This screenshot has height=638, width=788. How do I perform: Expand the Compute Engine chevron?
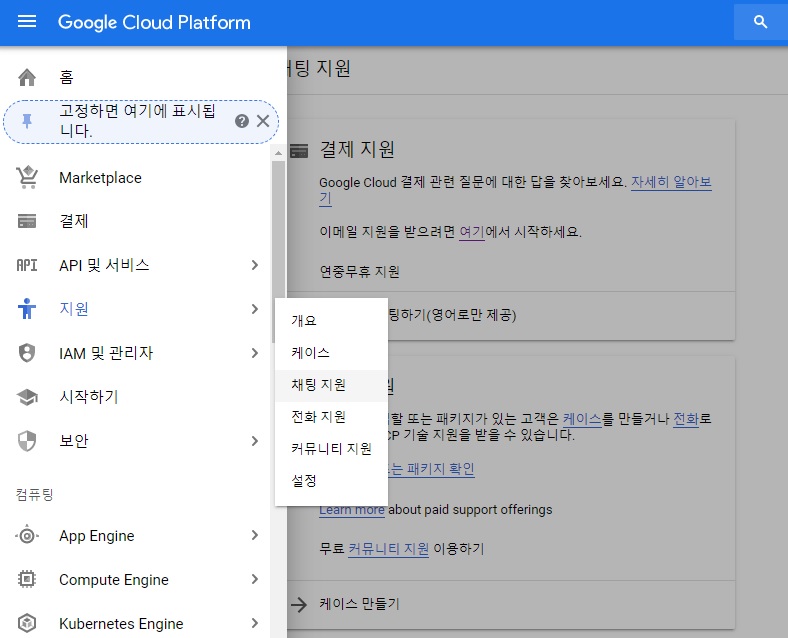click(x=255, y=579)
